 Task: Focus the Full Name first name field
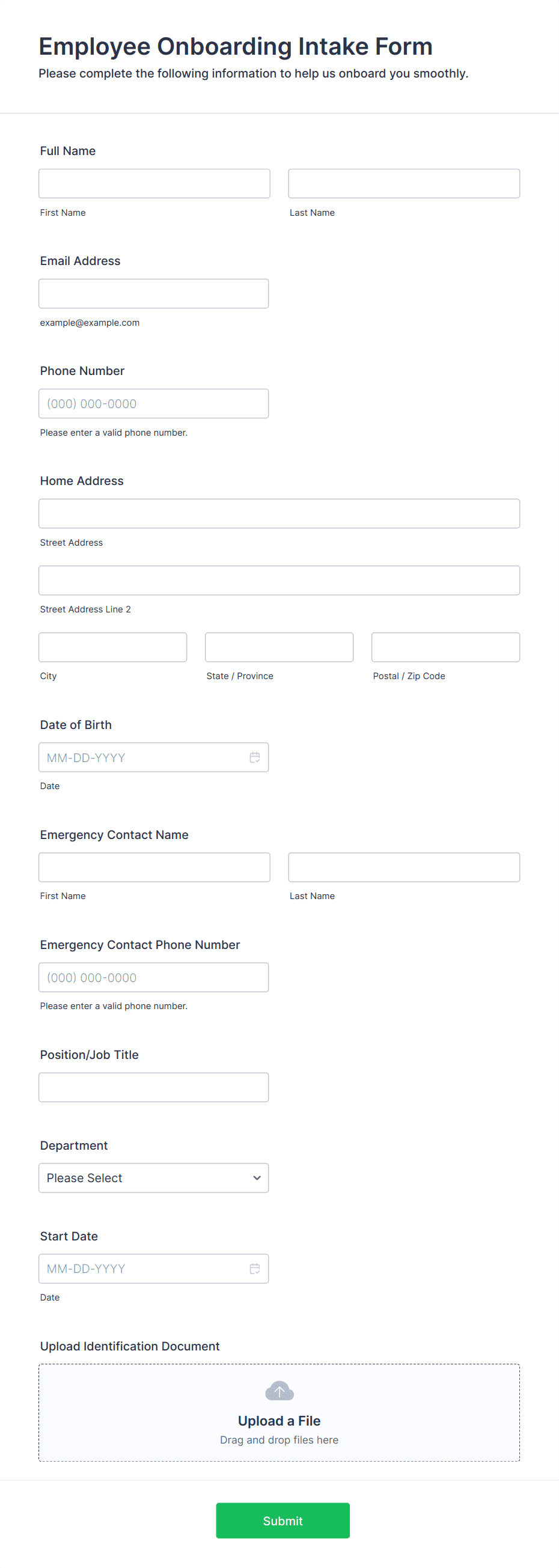[154, 183]
